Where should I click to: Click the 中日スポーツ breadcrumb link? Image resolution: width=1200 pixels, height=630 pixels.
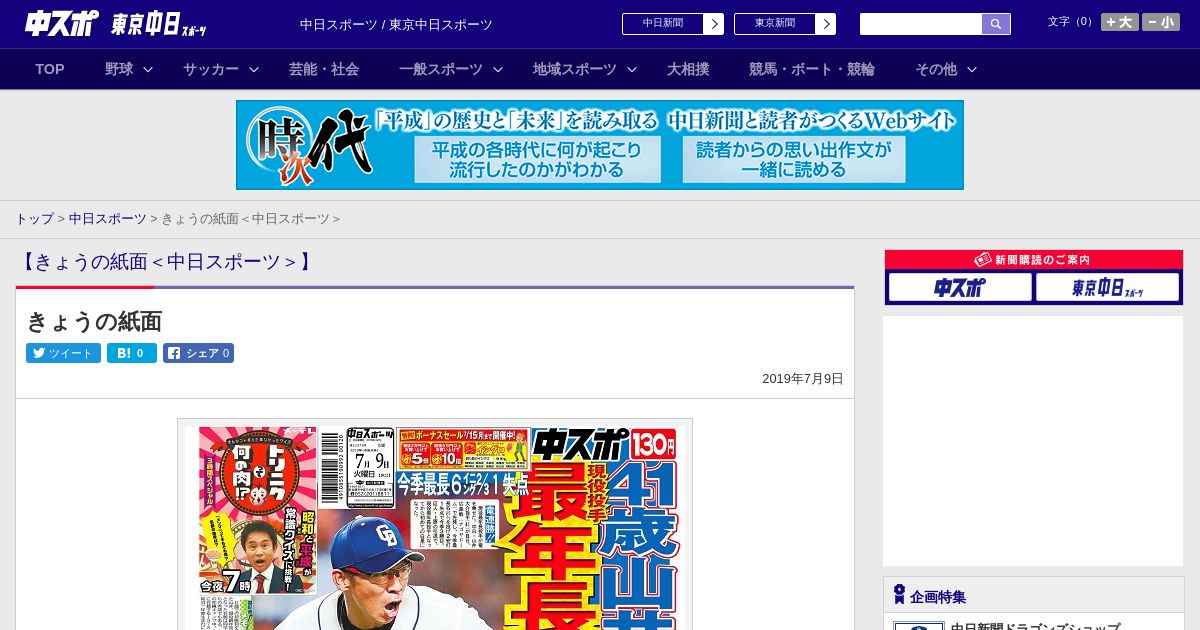[108, 218]
